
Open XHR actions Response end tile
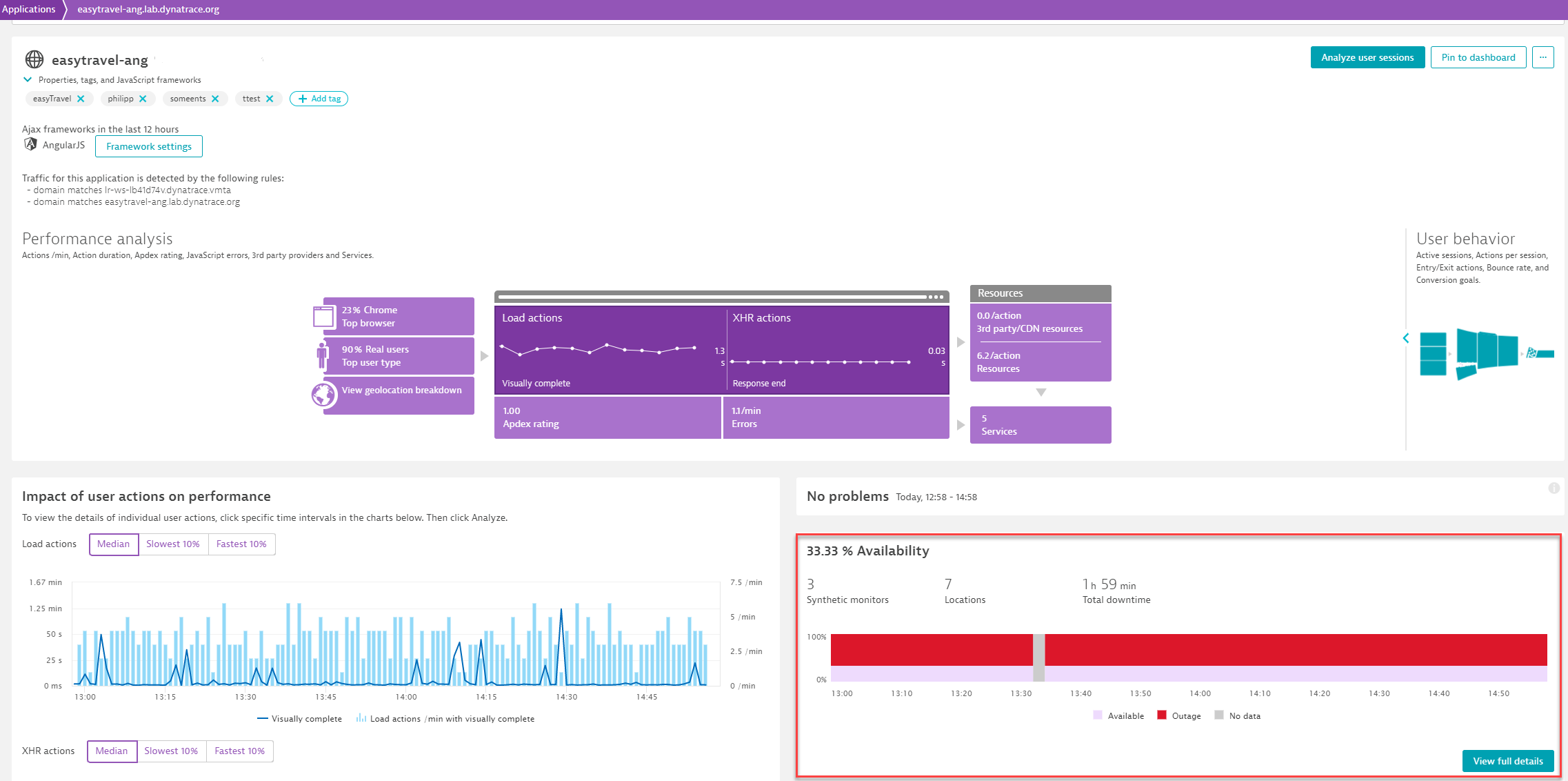[x=837, y=350]
